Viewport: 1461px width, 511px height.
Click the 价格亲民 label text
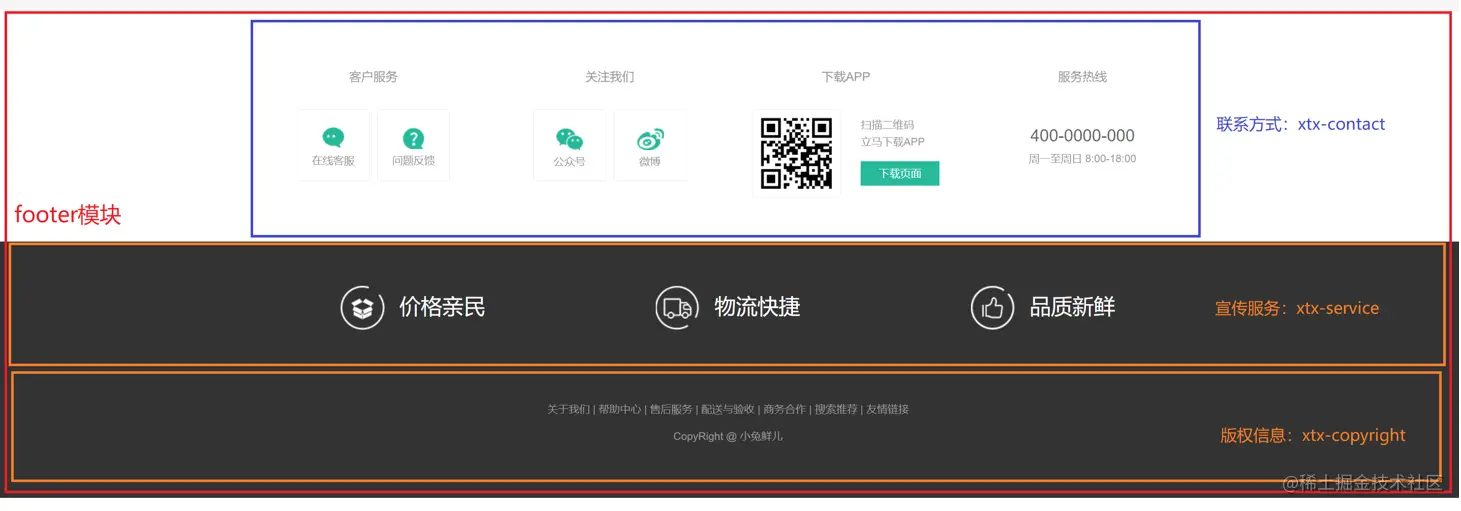pyautogui.click(x=442, y=307)
